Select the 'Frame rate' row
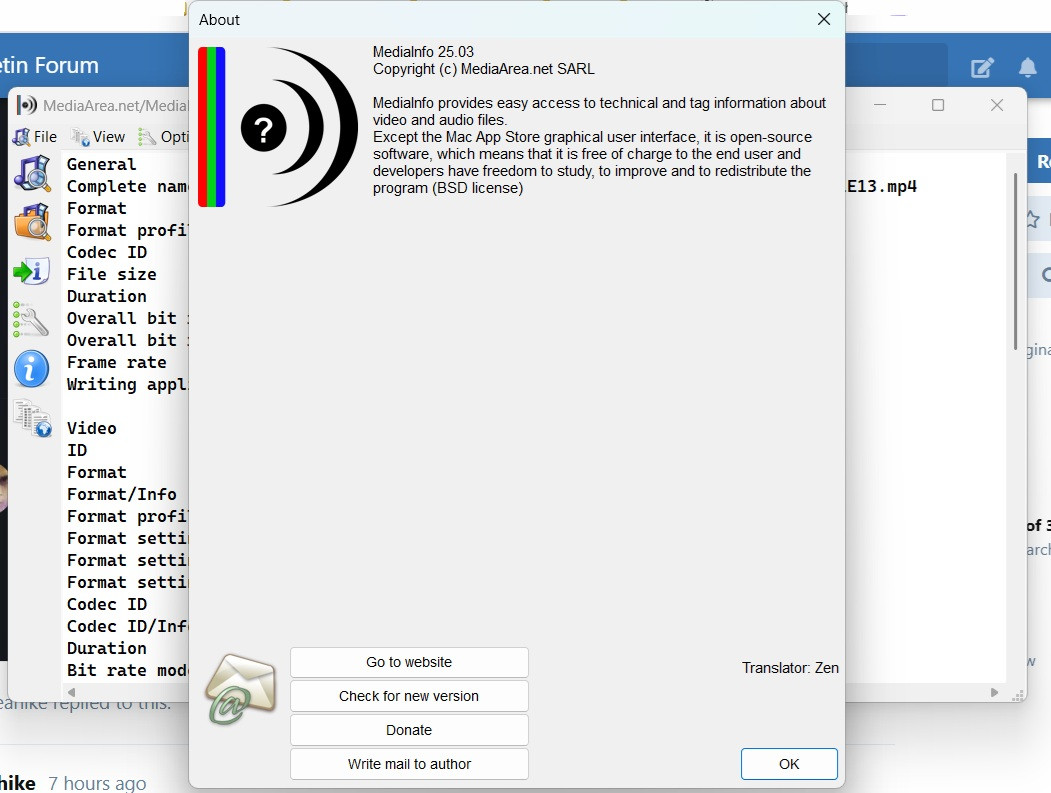Viewport: 1051px width, 793px height. (117, 362)
